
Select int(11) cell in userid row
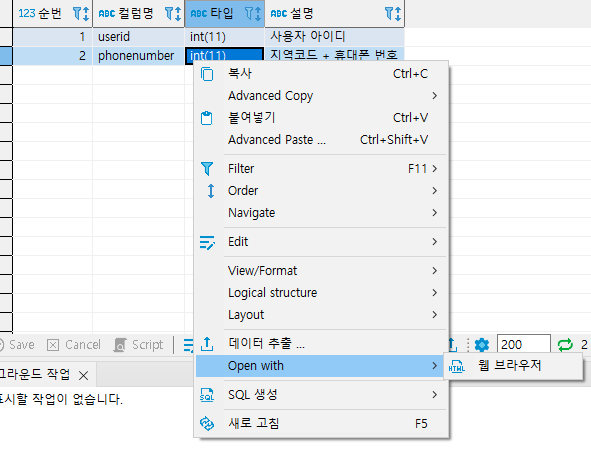coord(225,37)
